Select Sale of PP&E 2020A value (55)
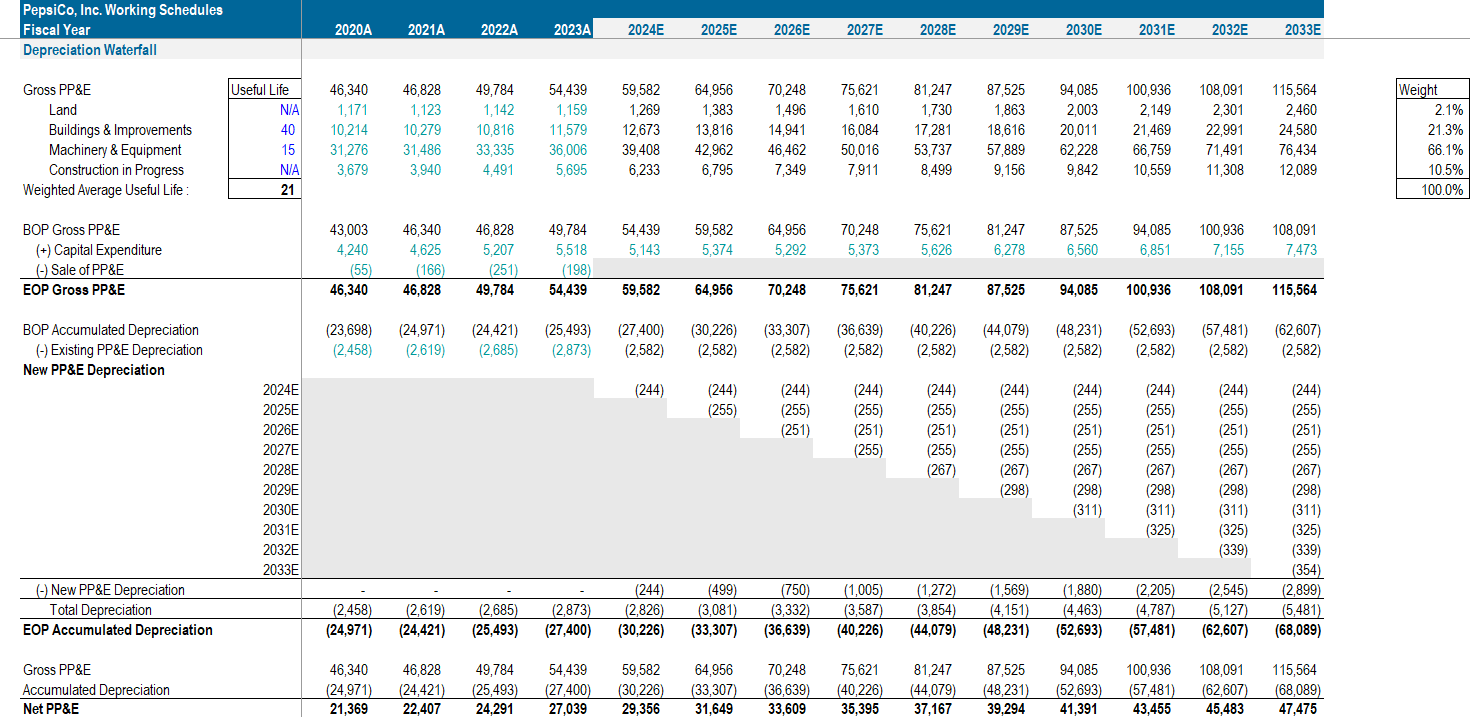The width and height of the screenshot is (1470, 717). [360, 270]
